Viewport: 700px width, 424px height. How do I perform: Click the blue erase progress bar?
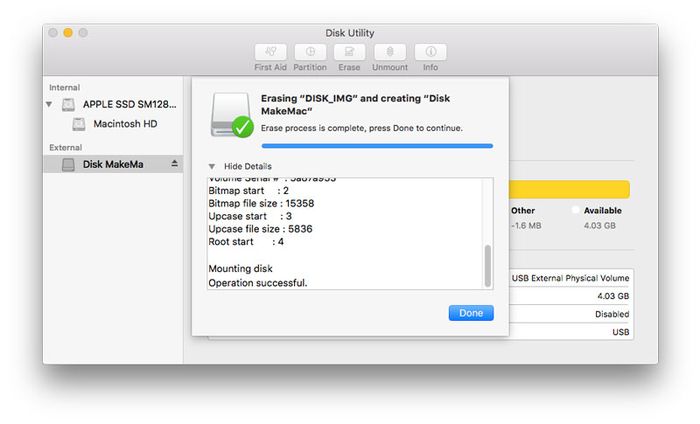point(377,146)
